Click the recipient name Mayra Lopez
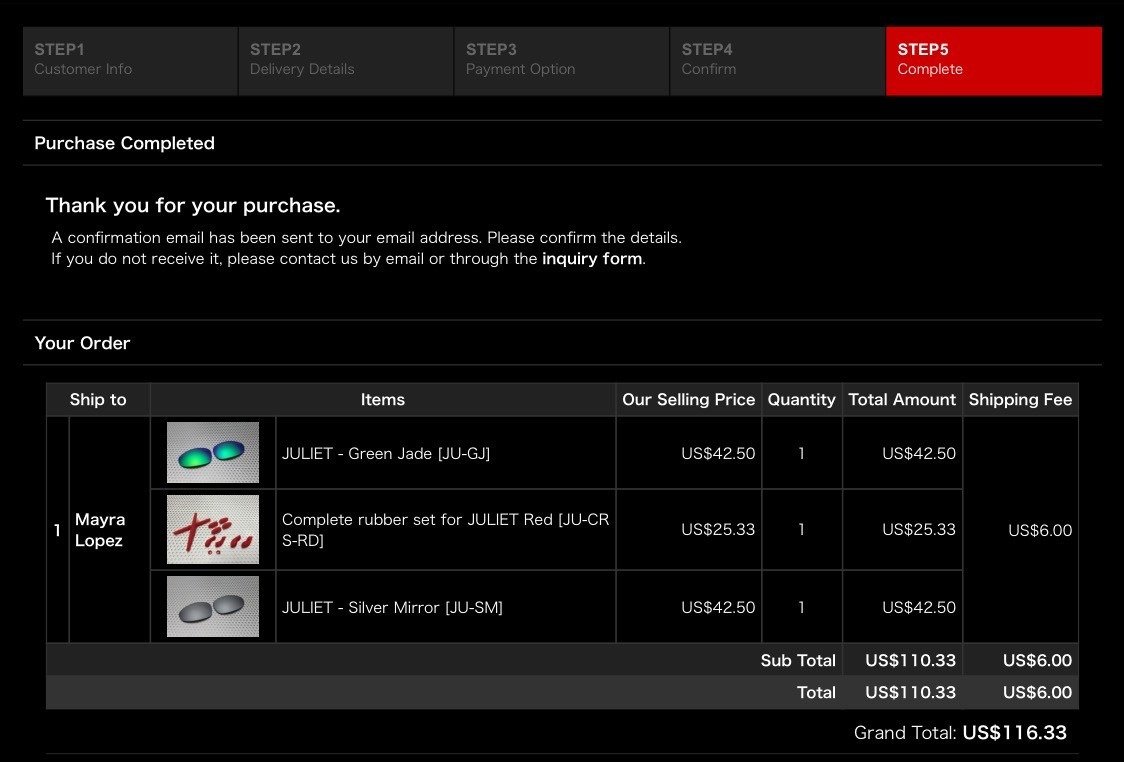 (100, 530)
